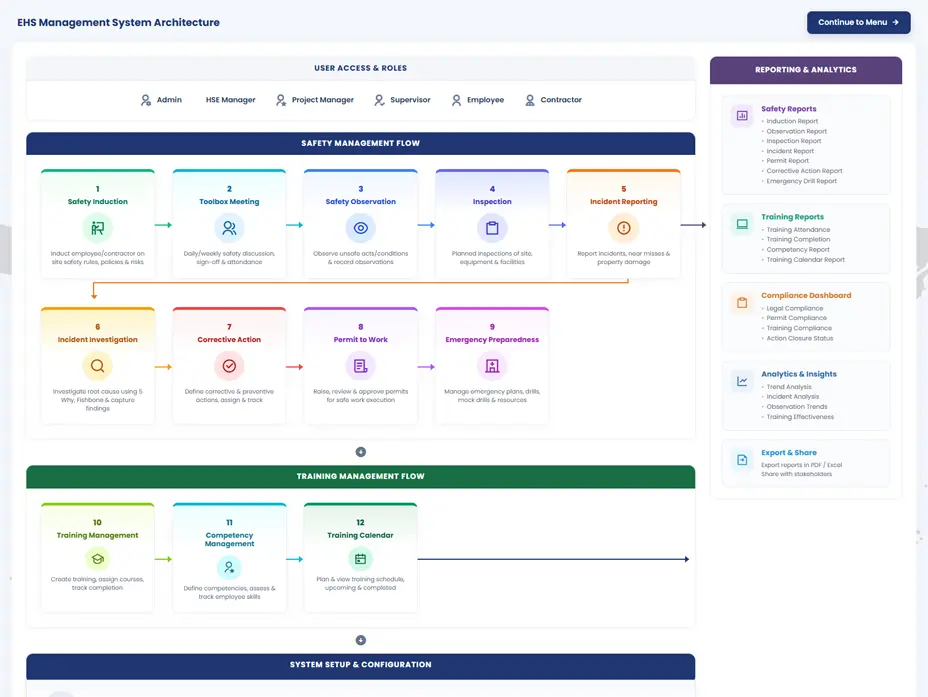This screenshot has height=697, width=928.
Task: Click the Employee role icon
Action: click(x=456, y=100)
